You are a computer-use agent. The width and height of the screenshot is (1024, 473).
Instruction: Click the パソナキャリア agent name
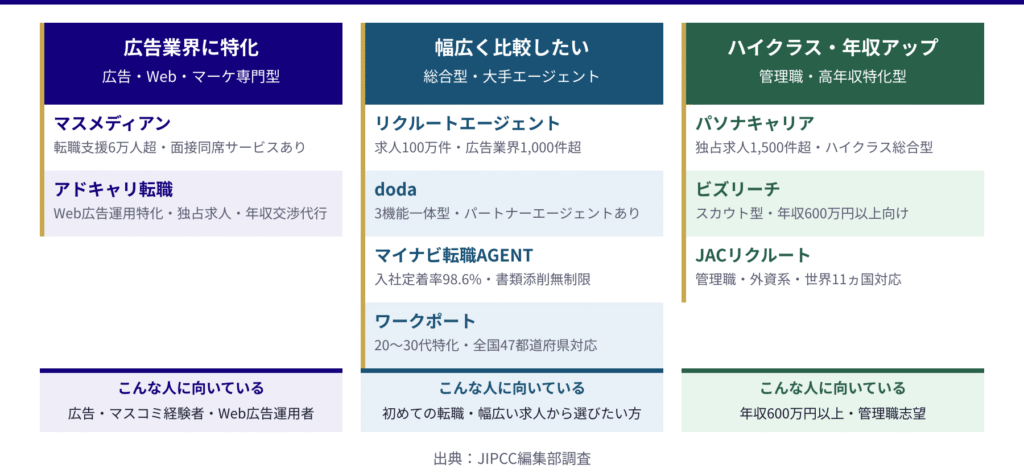(x=754, y=124)
